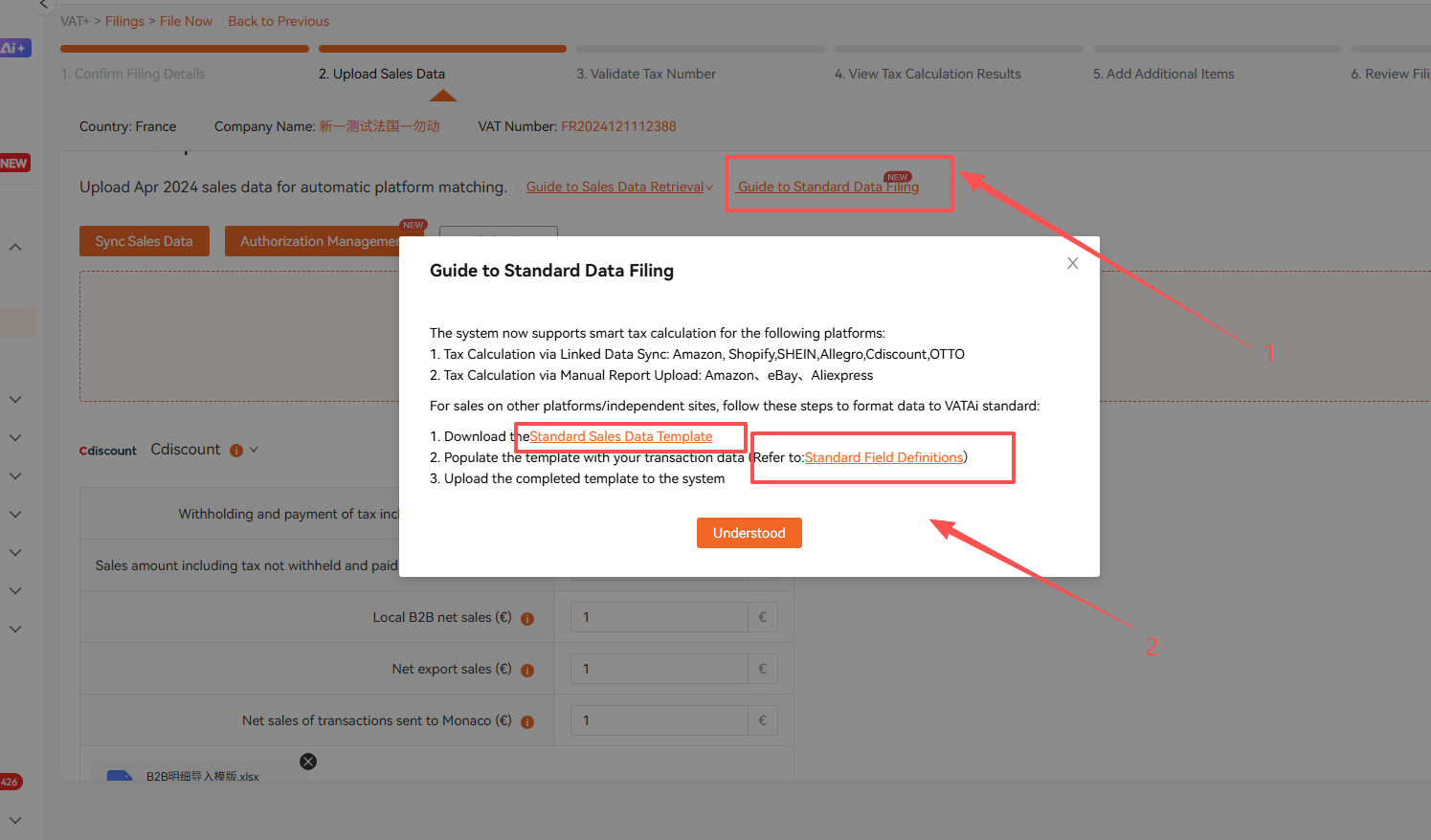Click the Understood button
The height and width of the screenshot is (840, 1431).
pos(749,533)
